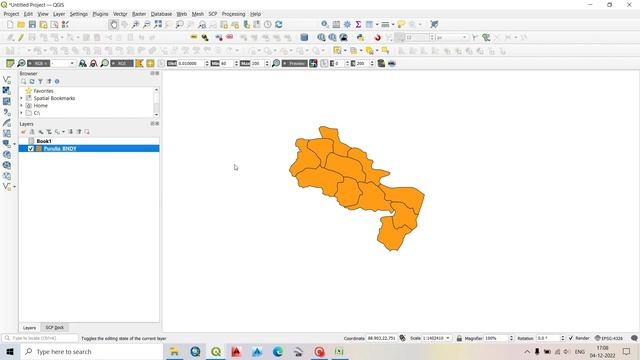Open the dropdown beside the sidebar virtual layer icon
This screenshot has height=360, width=640.
(15, 187)
